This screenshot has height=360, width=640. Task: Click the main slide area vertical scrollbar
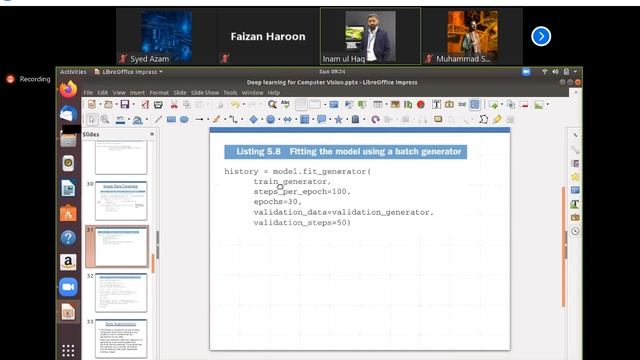(563, 246)
